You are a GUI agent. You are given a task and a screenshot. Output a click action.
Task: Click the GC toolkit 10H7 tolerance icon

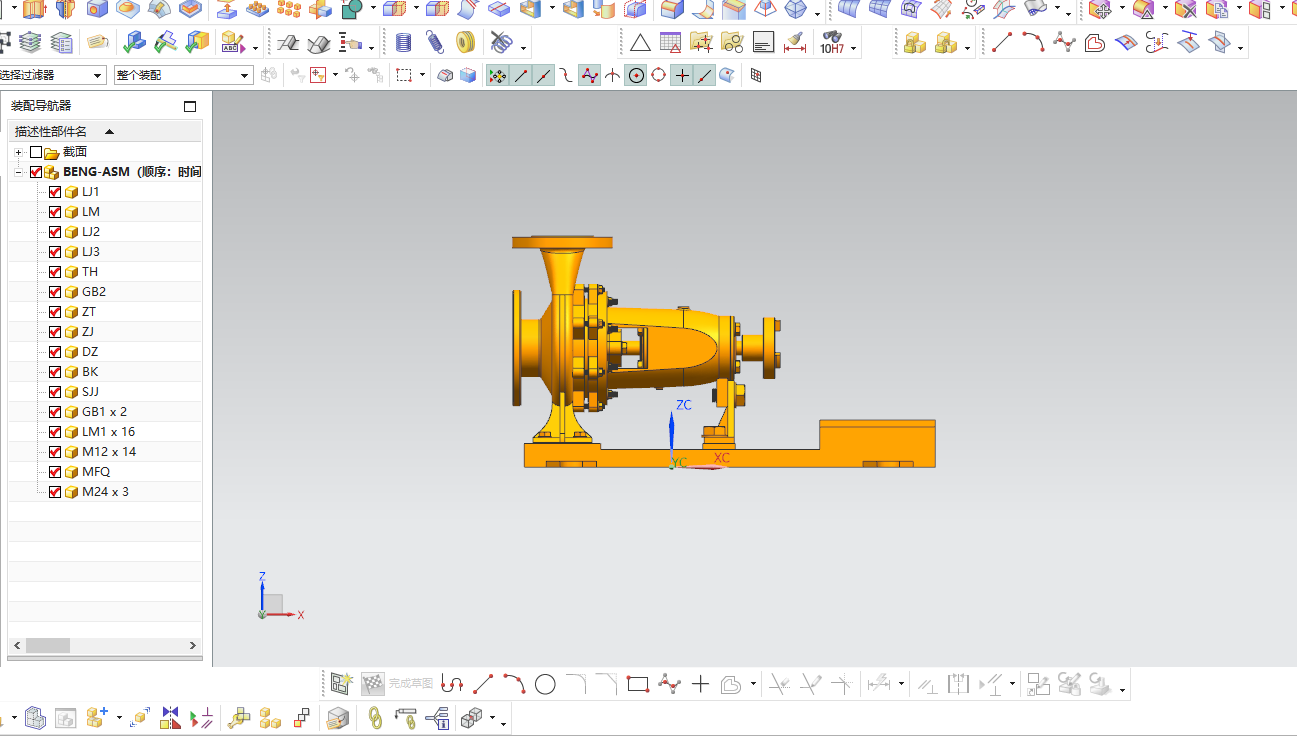pyautogui.click(x=832, y=43)
